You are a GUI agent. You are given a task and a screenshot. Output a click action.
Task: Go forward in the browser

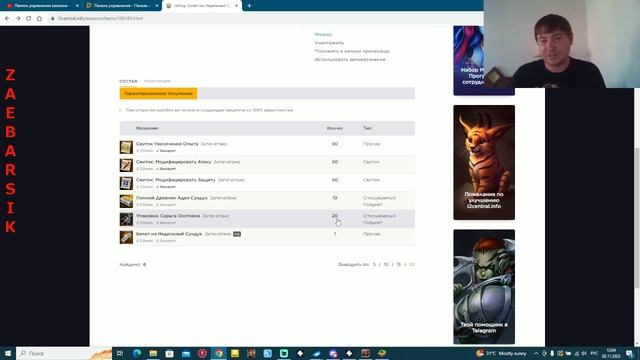[18, 18]
